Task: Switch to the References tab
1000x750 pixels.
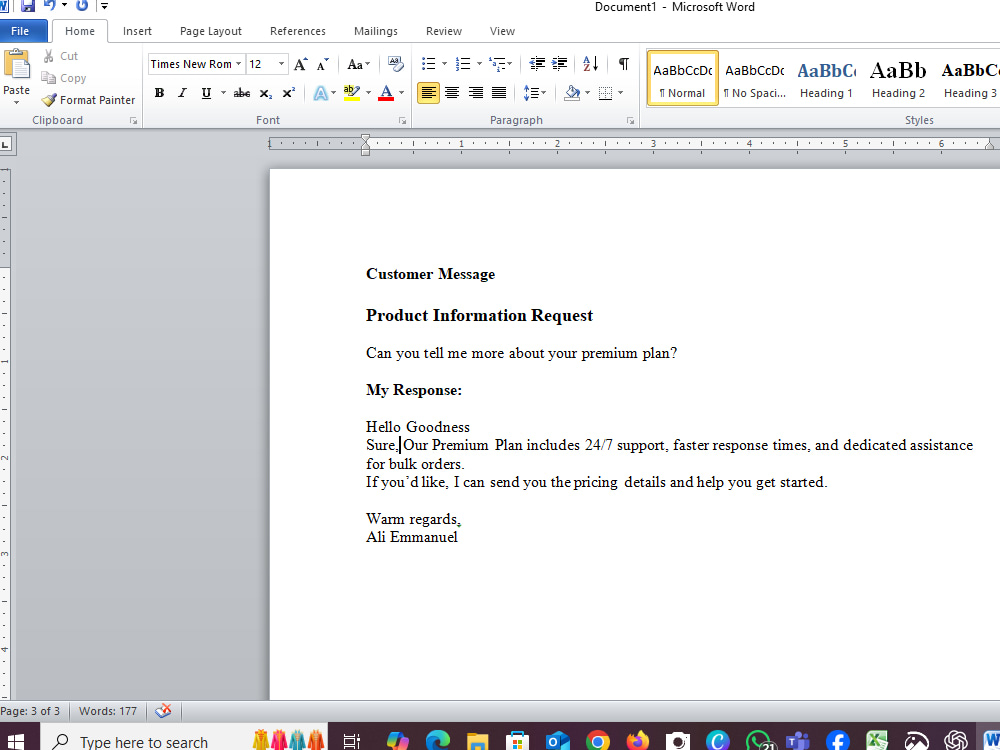Action: (x=298, y=31)
